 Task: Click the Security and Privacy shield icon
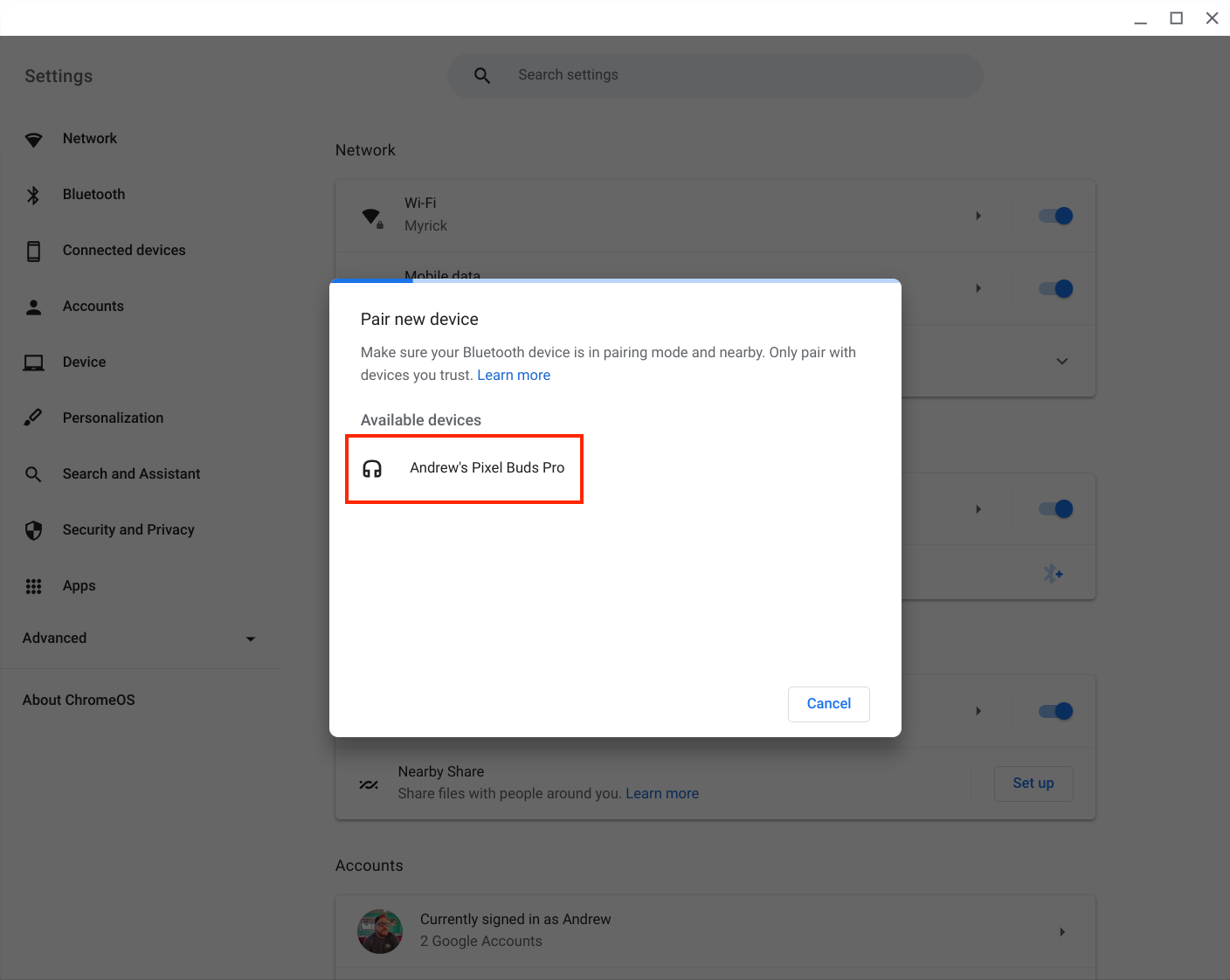[x=33, y=529]
